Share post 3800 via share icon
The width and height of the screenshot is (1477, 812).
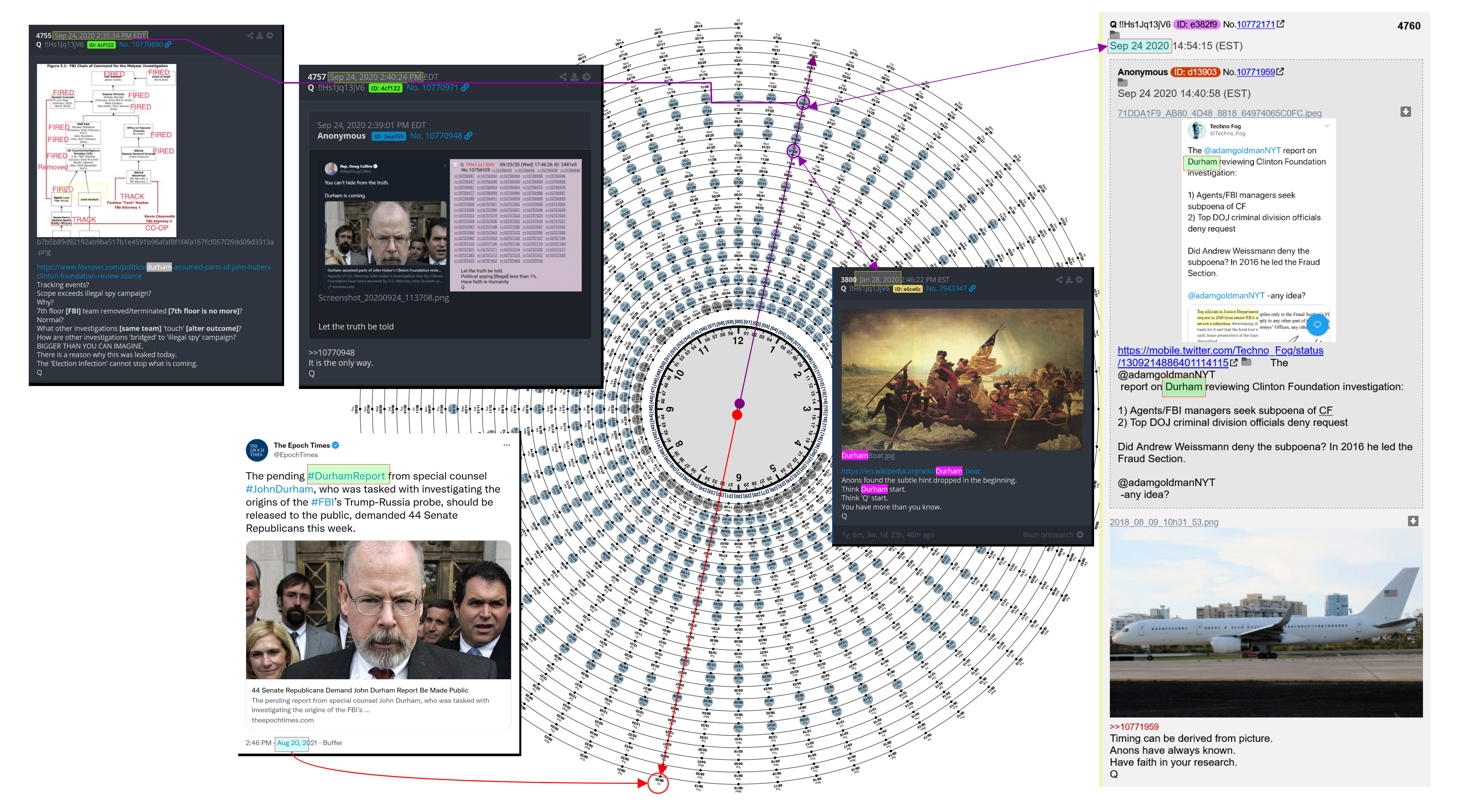click(1059, 280)
